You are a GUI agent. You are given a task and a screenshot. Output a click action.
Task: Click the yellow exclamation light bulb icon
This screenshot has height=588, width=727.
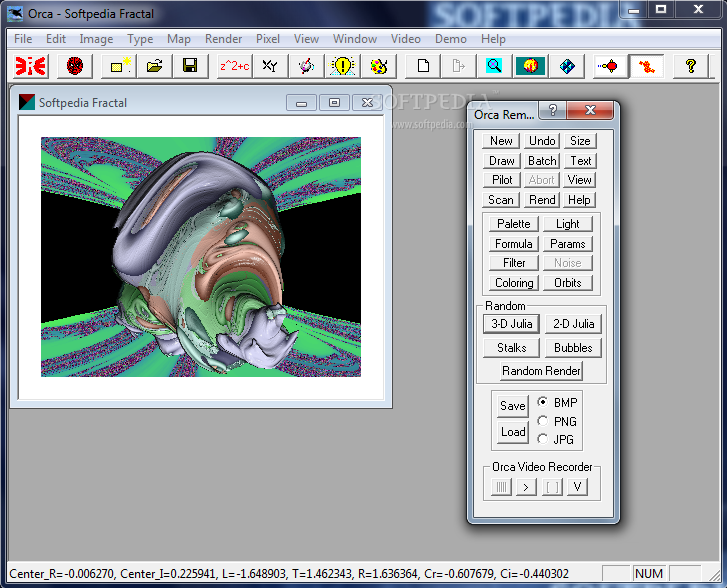click(342, 66)
